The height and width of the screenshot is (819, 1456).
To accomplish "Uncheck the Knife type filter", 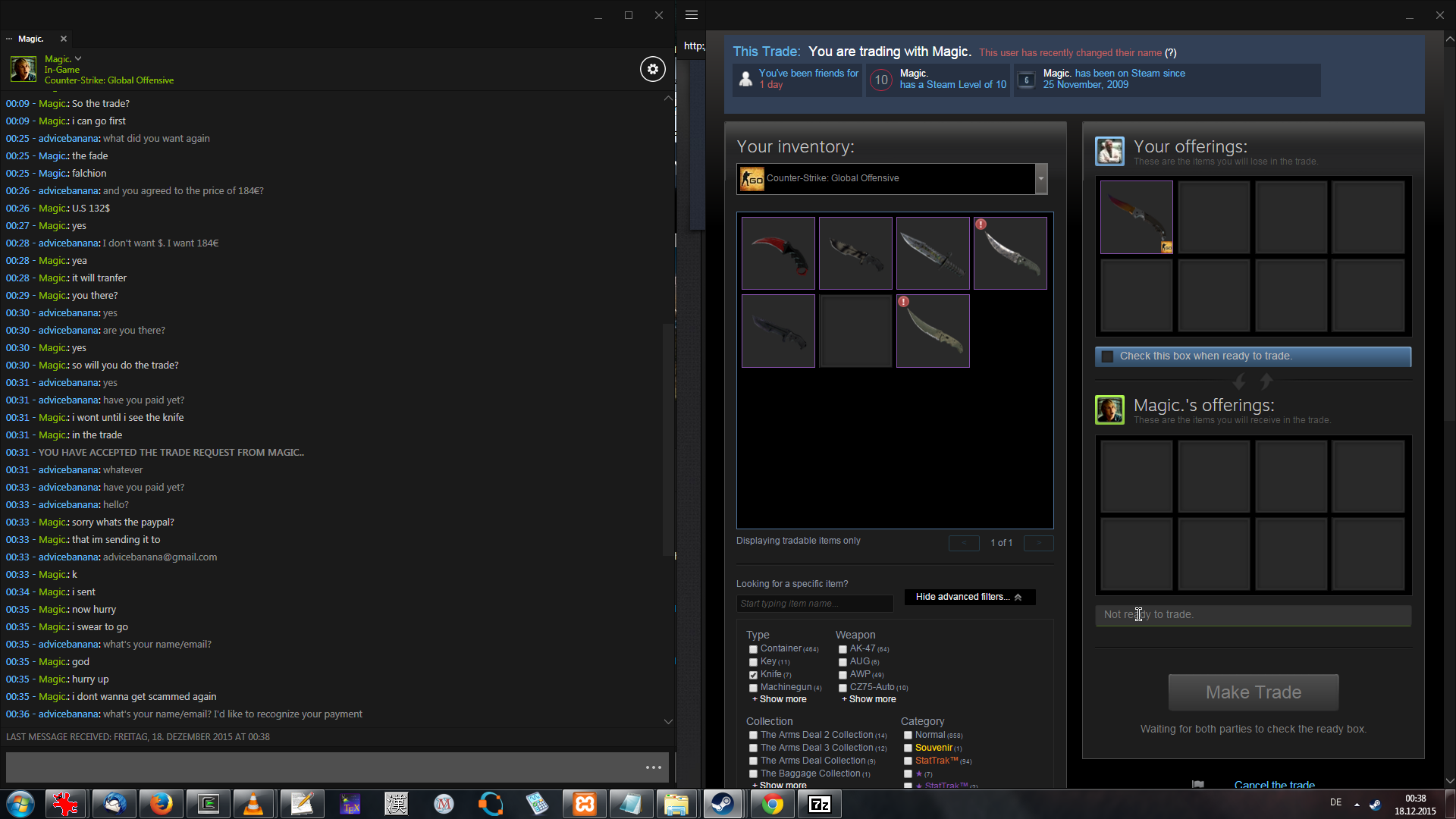I will 753,675.
